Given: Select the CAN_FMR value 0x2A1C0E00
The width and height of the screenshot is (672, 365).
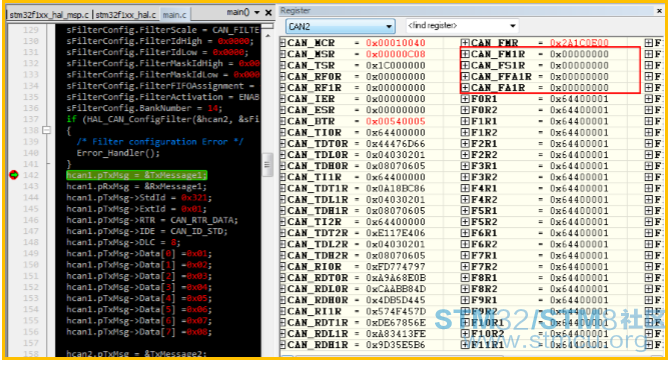Looking at the screenshot, I should point(579,43).
